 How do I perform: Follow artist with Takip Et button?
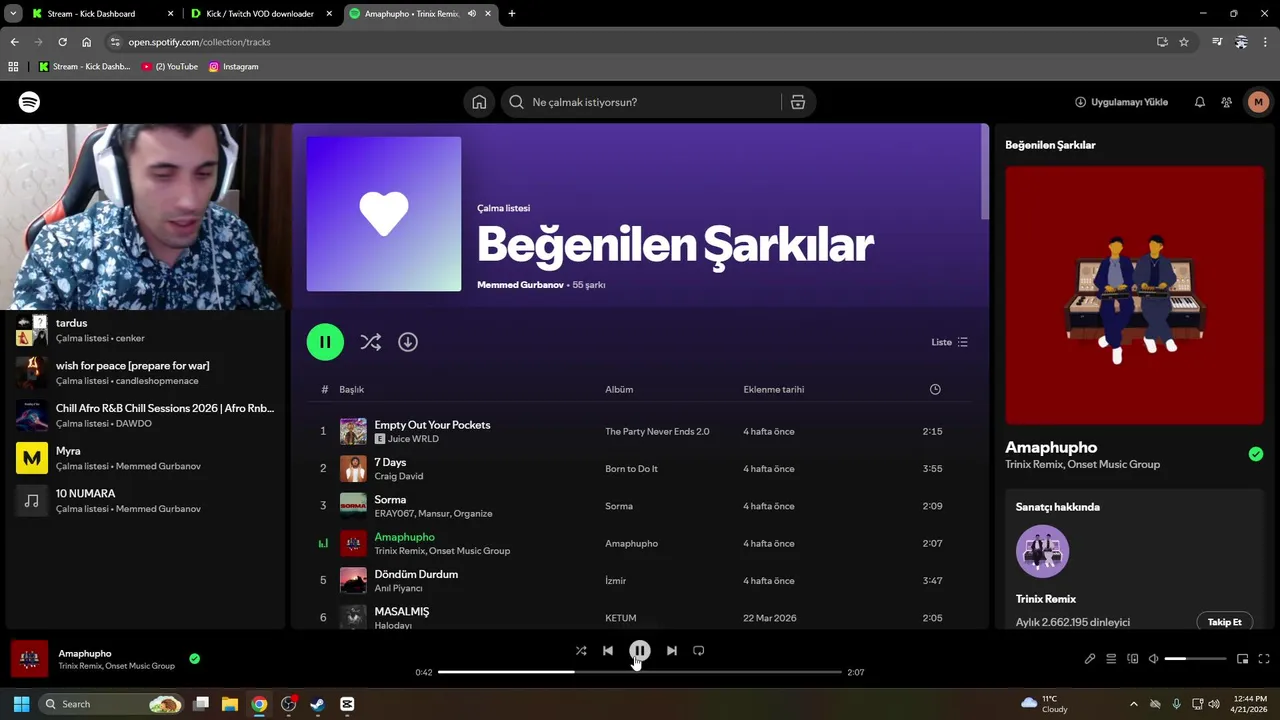click(1224, 622)
